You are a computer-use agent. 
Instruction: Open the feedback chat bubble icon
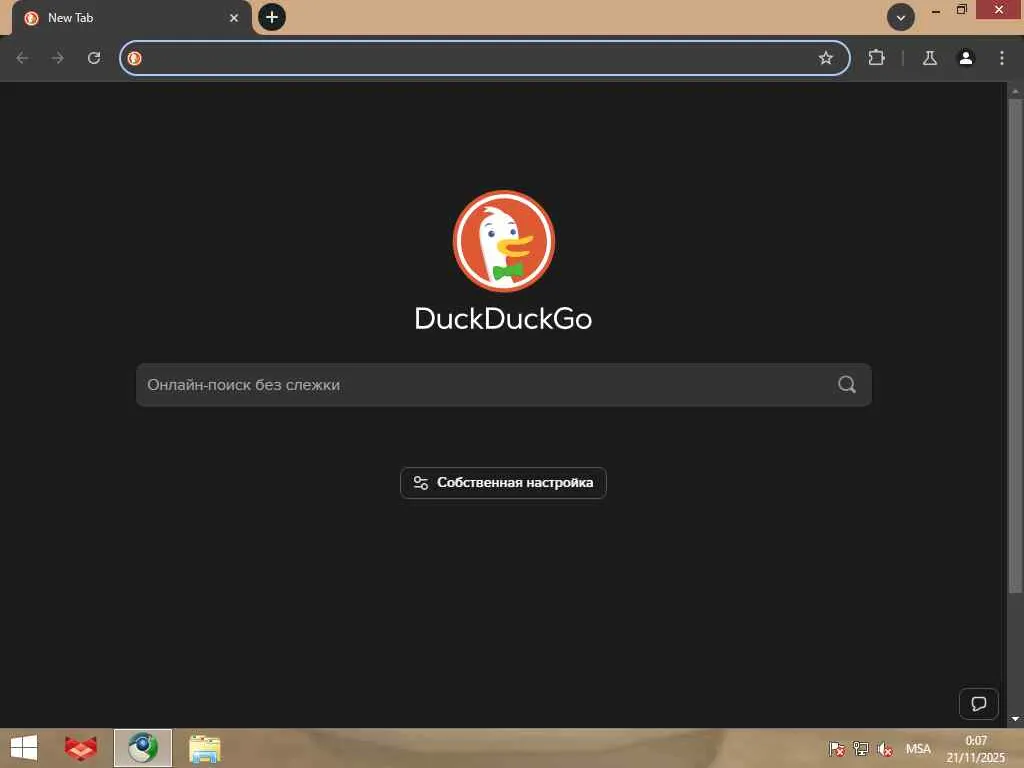978,704
